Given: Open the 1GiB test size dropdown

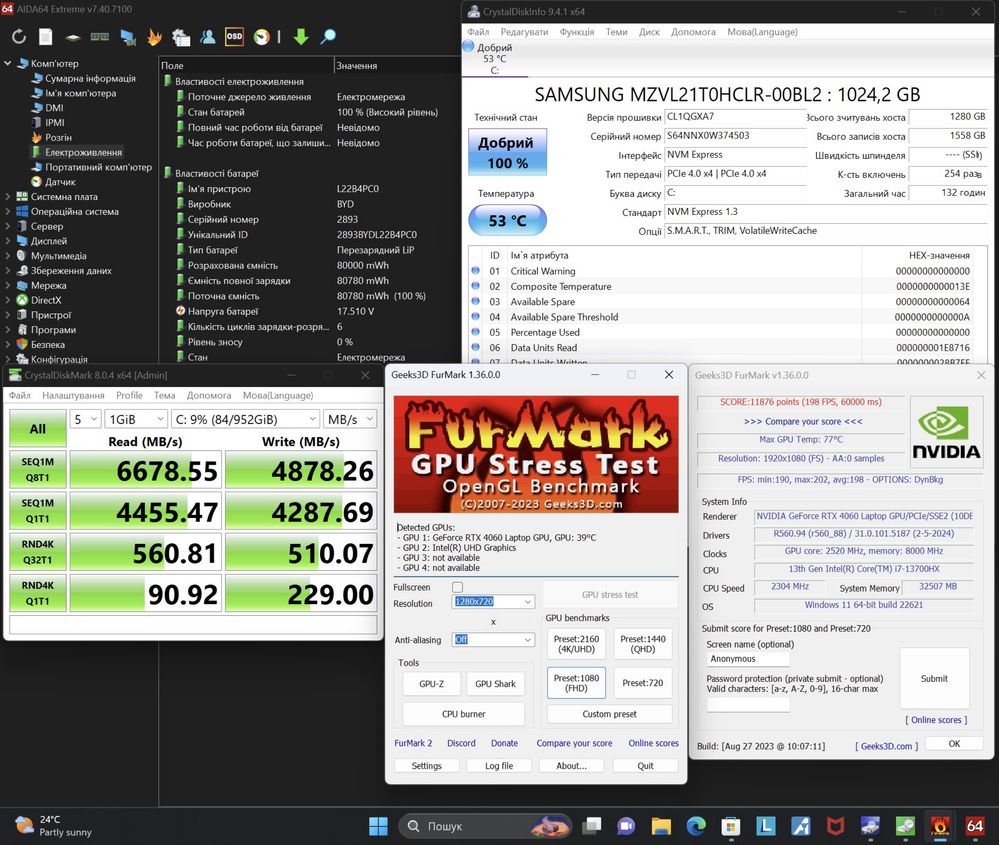Looking at the screenshot, I should click(x=136, y=419).
